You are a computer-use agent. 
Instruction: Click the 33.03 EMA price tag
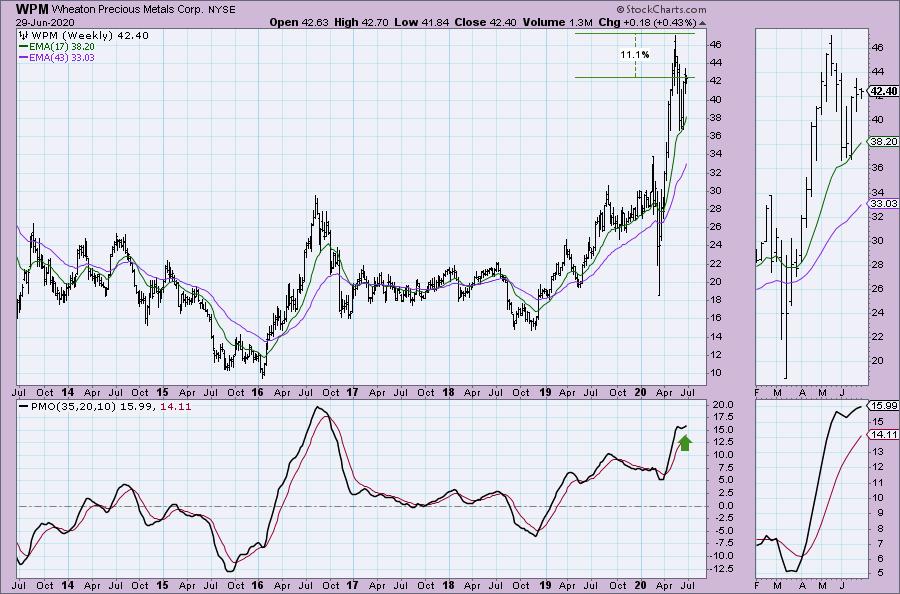tap(883, 204)
